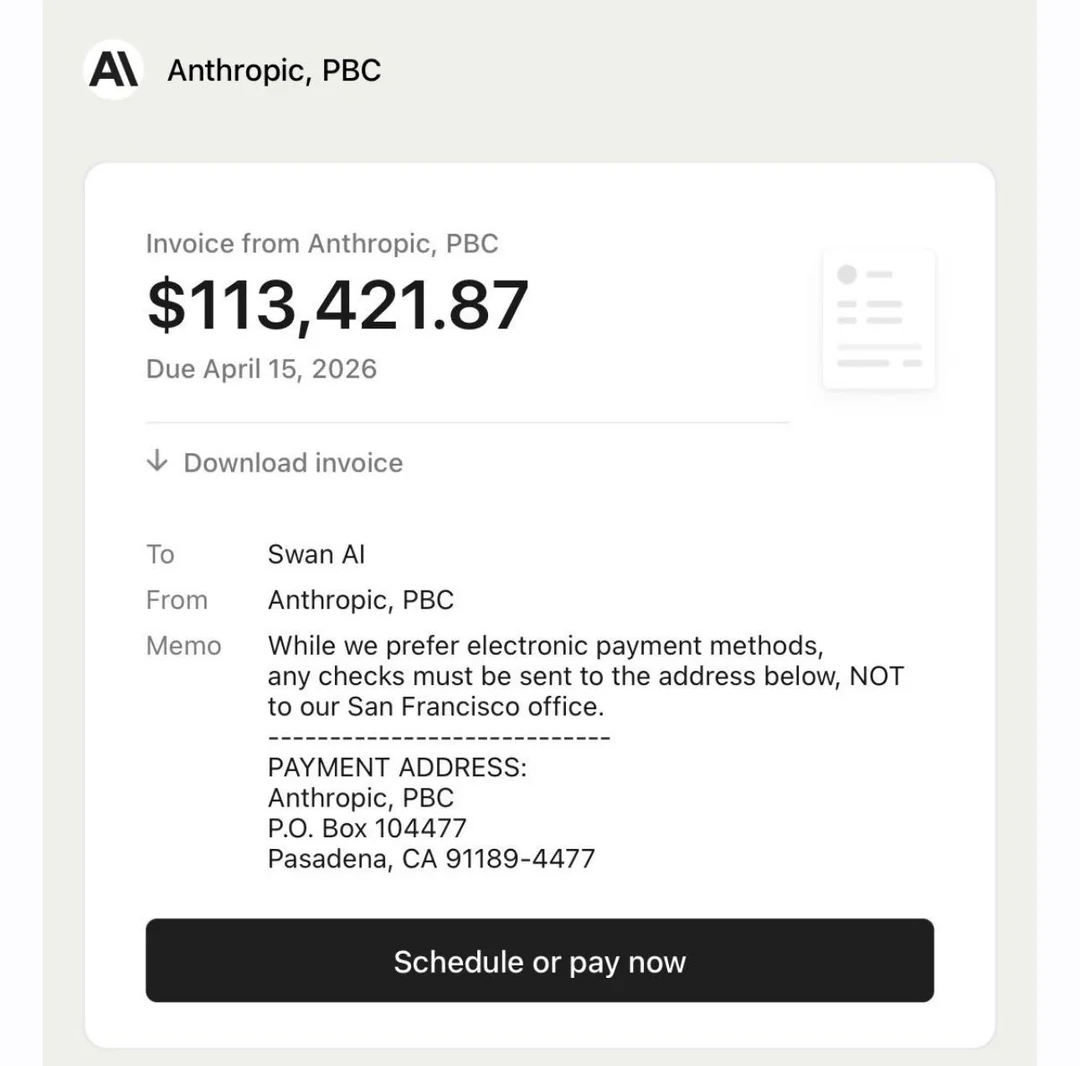
Task: Click the down-arrow icon beside Download invoice
Action: (157, 461)
